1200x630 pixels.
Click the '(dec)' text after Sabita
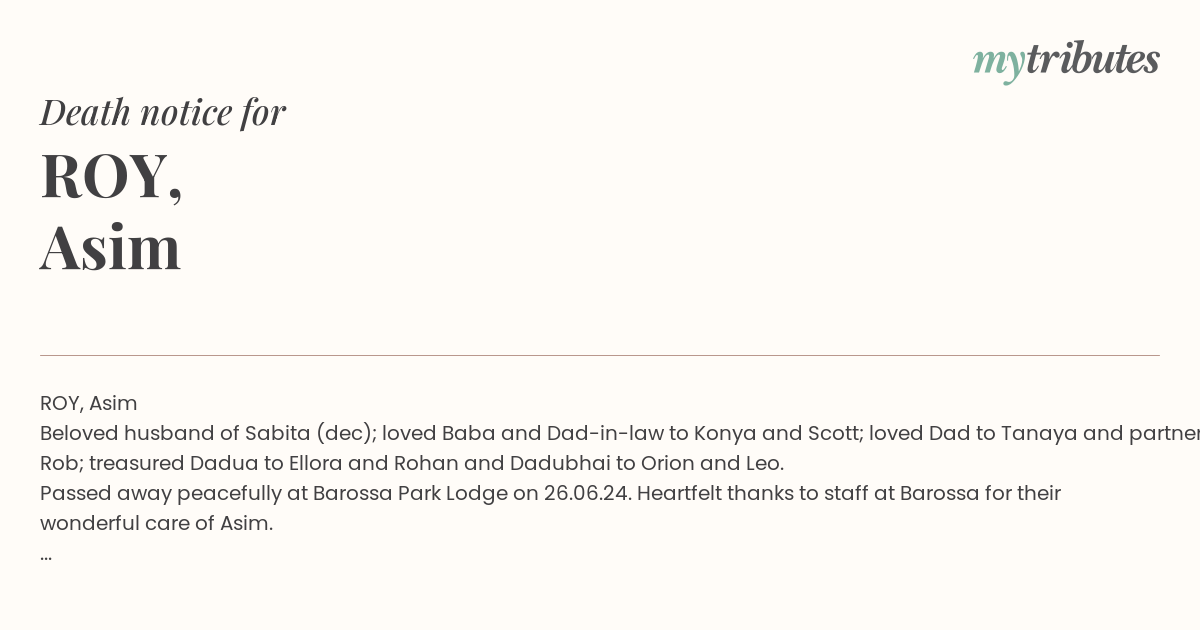point(345,433)
